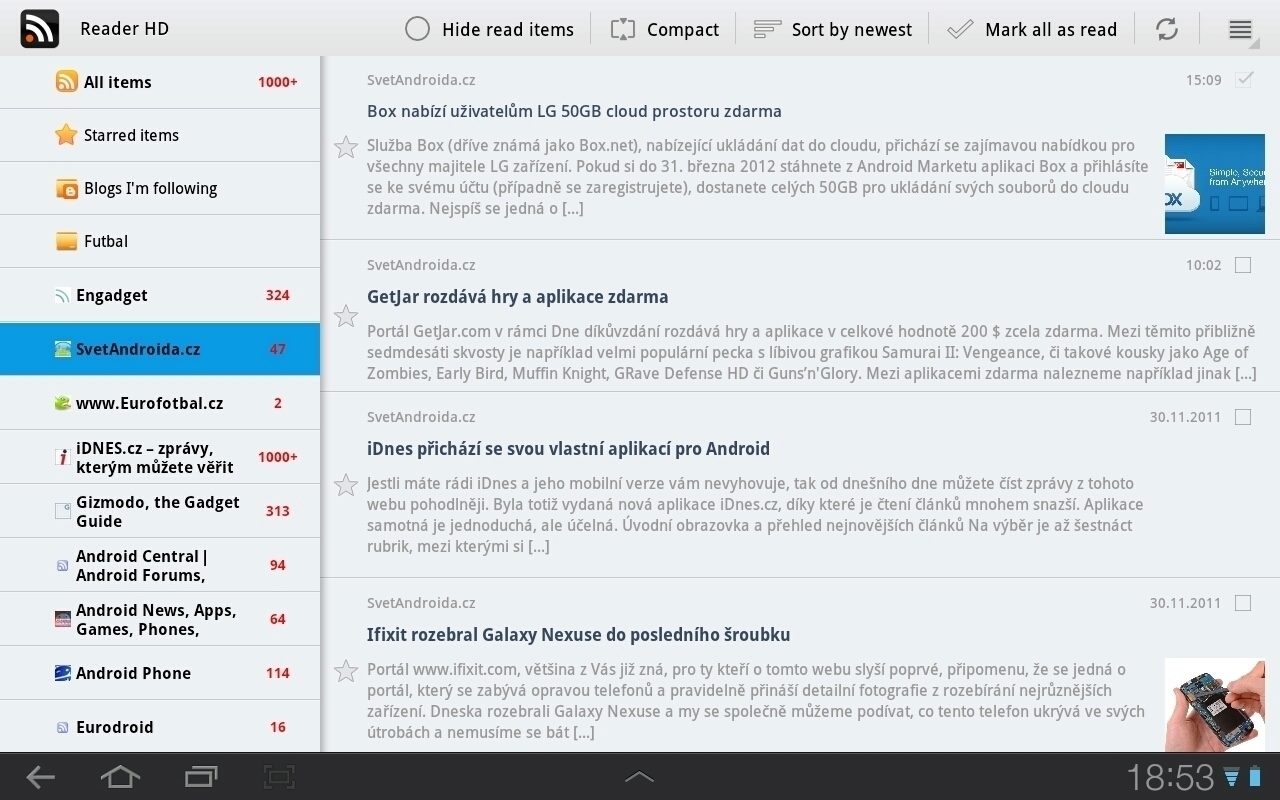Select the SvetAndroida.cz feed
The height and width of the screenshot is (800, 1280).
coord(160,349)
